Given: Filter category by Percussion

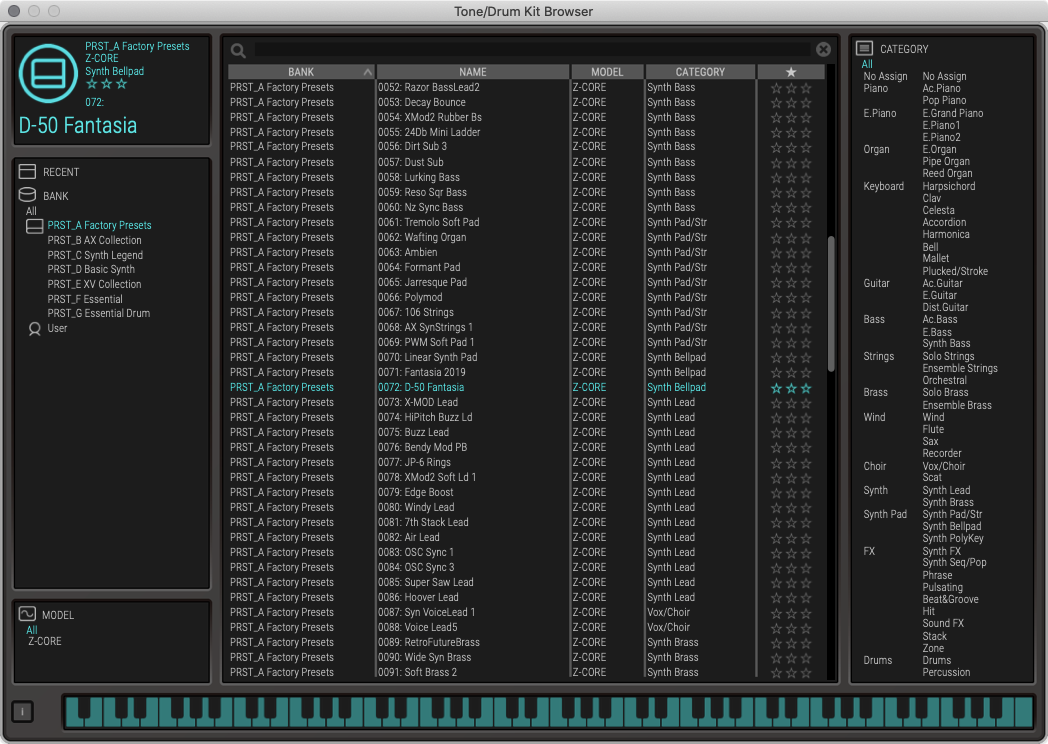Looking at the screenshot, I should 946,672.
